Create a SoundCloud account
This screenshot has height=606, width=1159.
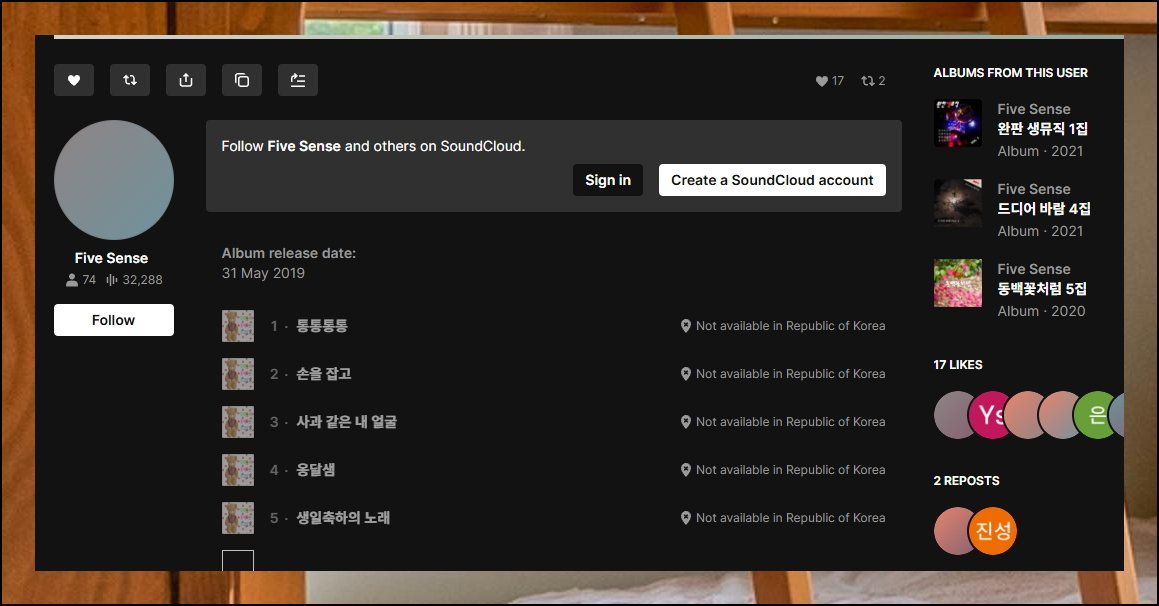click(772, 180)
